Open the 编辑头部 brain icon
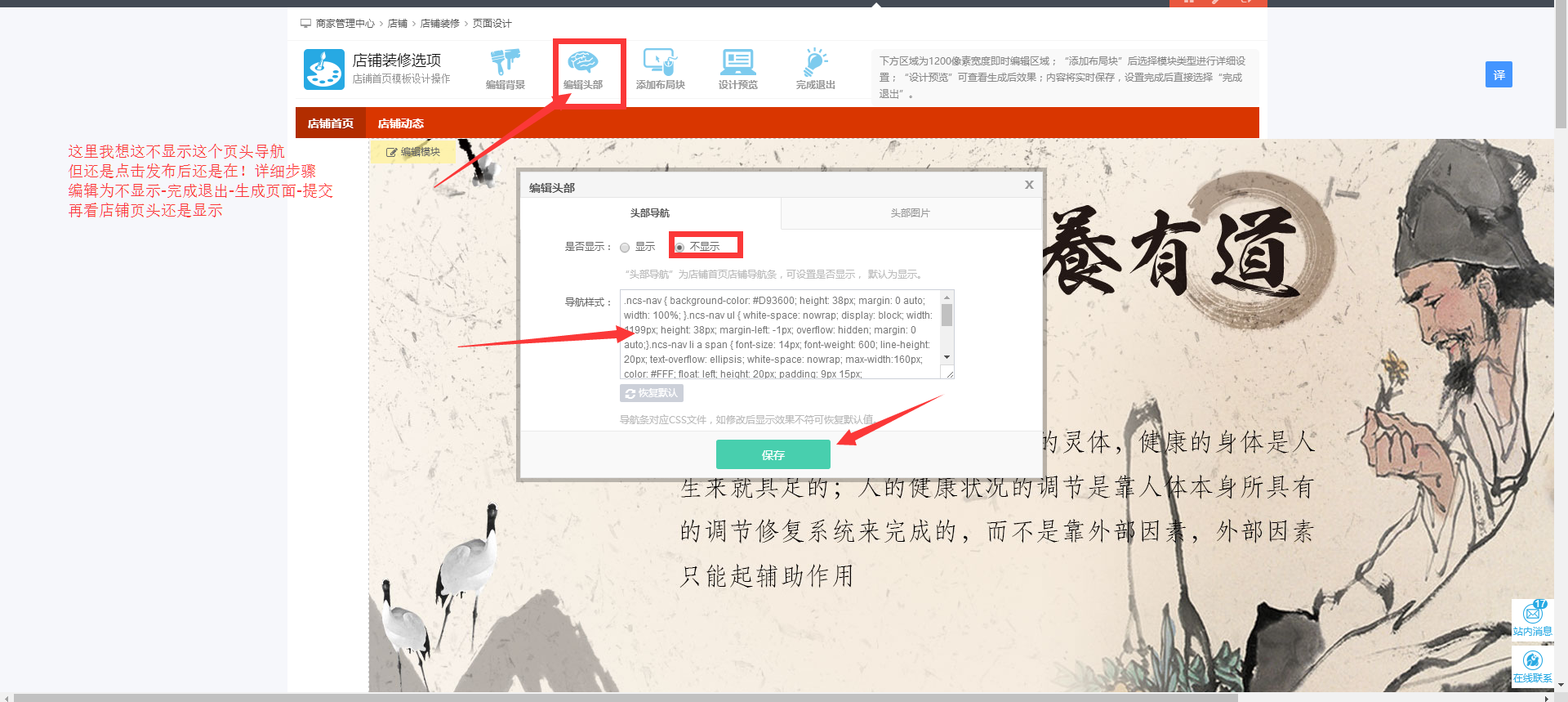 point(583,62)
